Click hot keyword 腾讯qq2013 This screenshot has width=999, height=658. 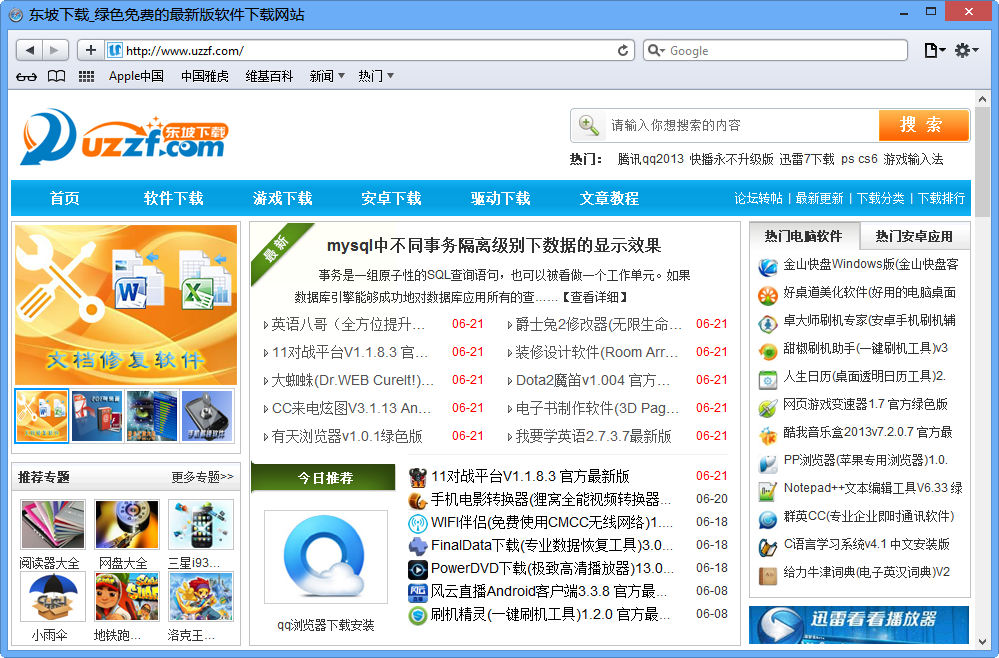[x=650, y=159]
